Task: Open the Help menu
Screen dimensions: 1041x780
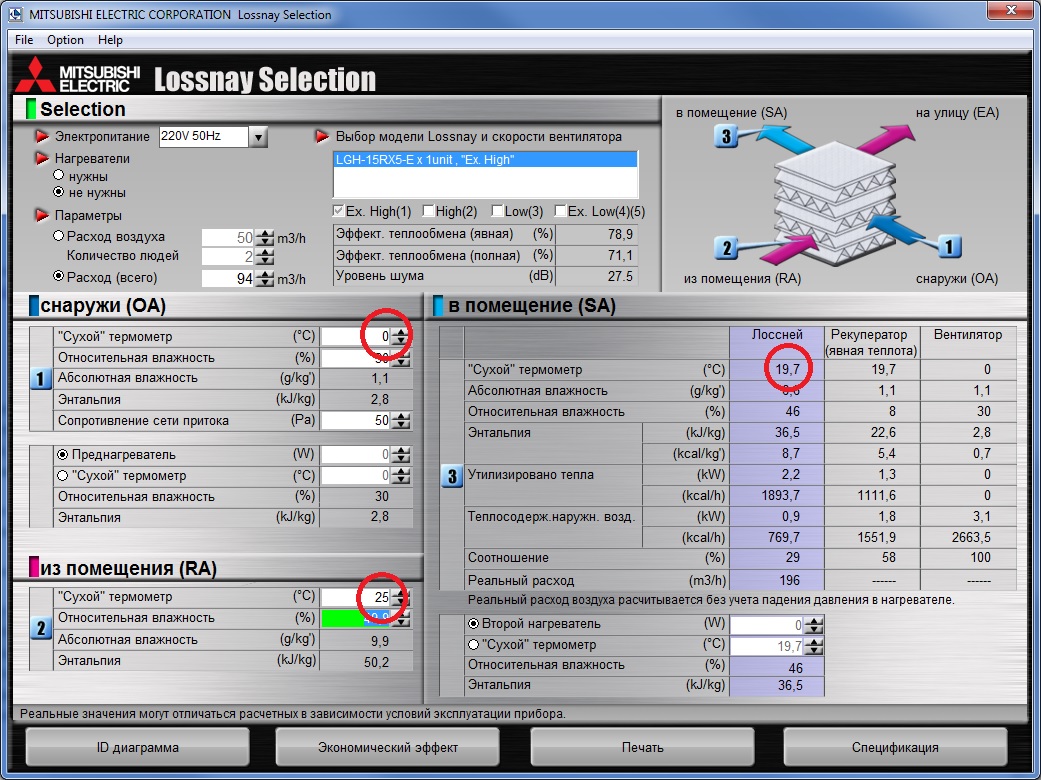Action: tap(110, 40)
